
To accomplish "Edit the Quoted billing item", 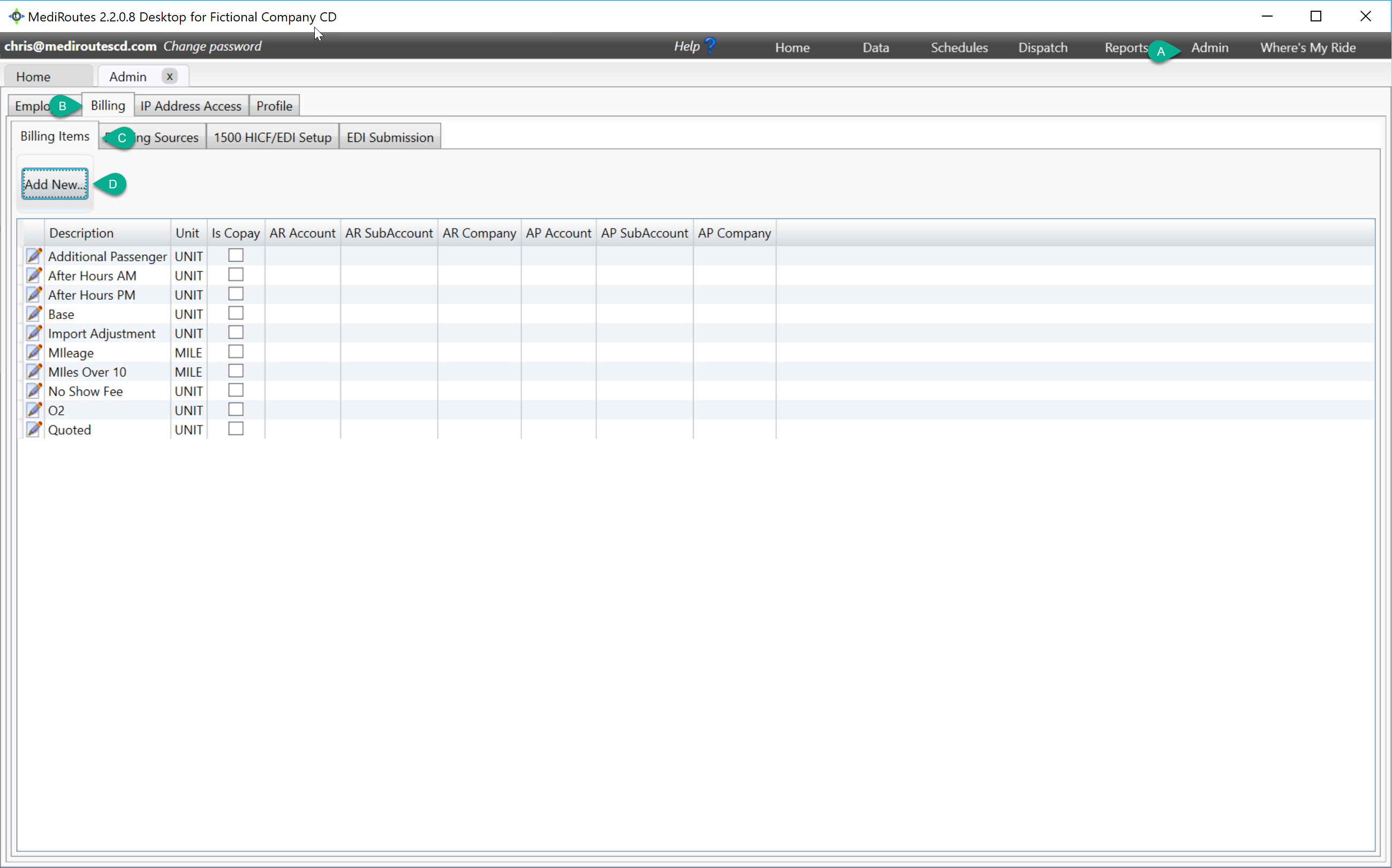I will pos(33,429).
